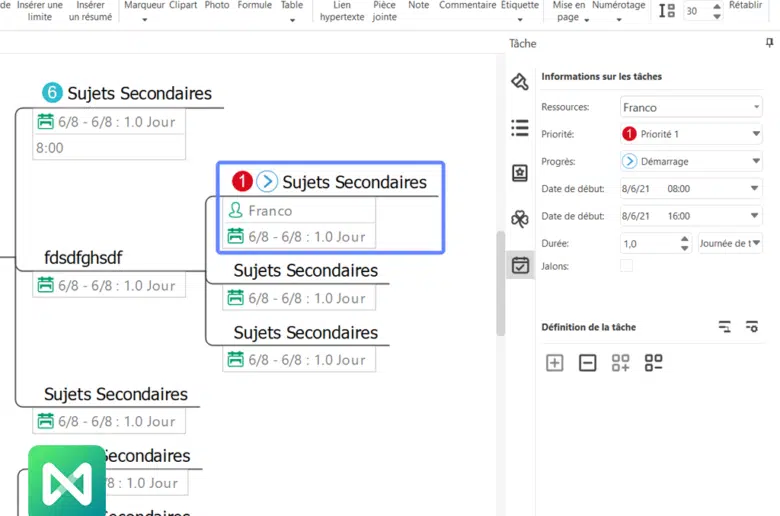Click the Lien hypertexte button

[x=342, y=11]
